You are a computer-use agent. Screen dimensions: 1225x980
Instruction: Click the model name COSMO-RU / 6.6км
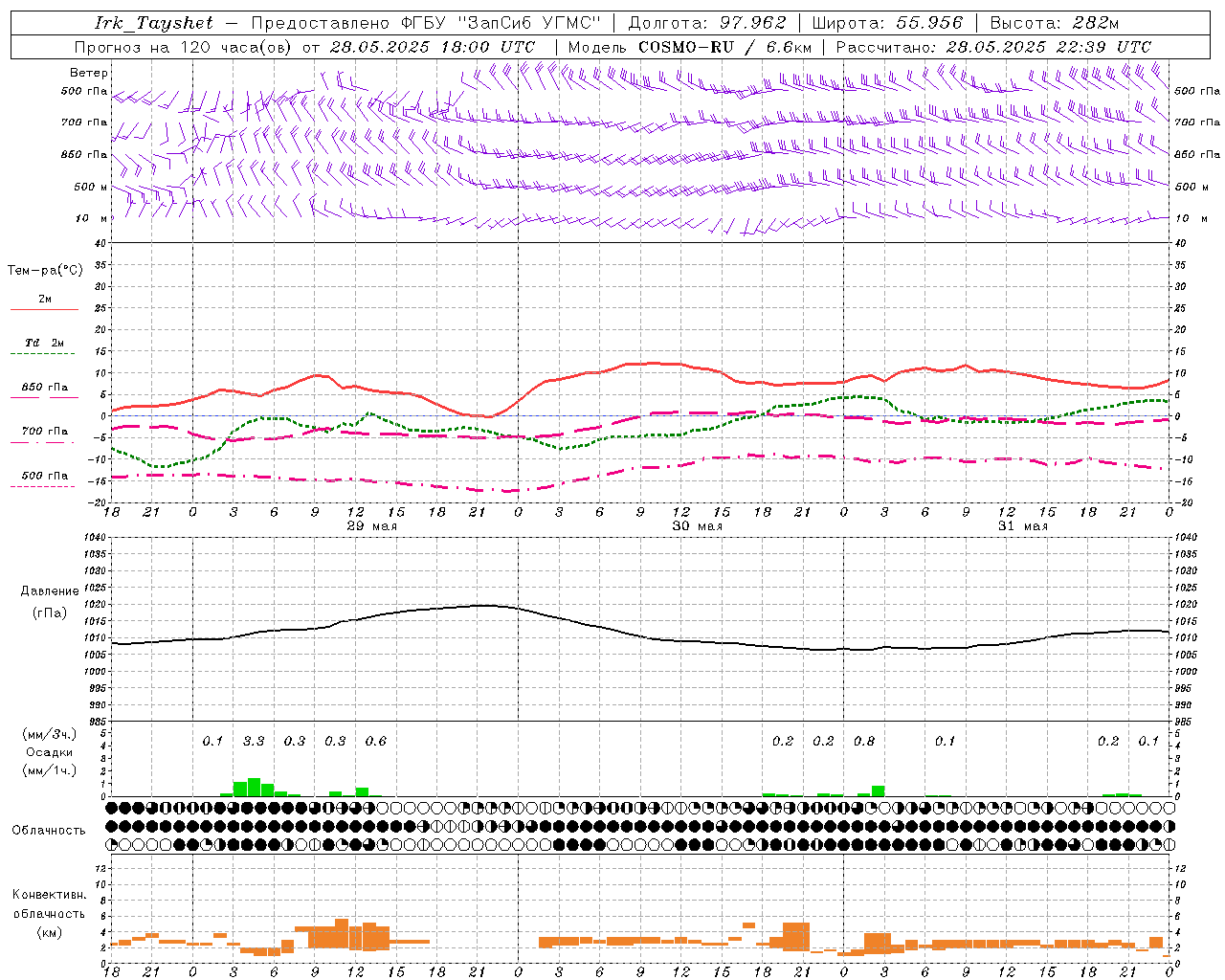(x=725, y=47)
